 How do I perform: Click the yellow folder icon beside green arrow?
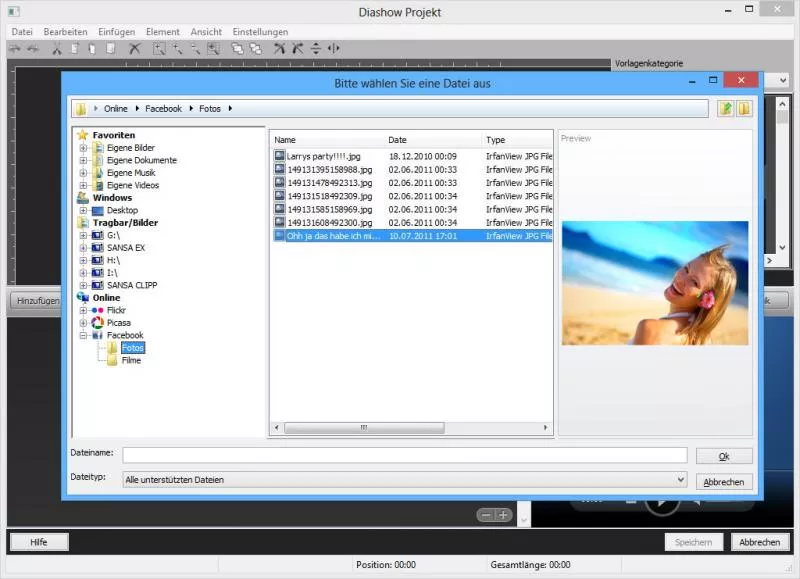click(744, 108)
